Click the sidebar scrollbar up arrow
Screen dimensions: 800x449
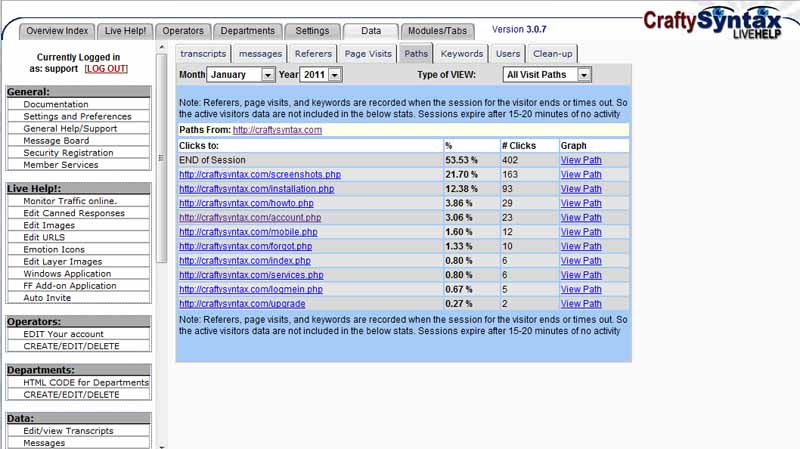click(x=162, y=47)
